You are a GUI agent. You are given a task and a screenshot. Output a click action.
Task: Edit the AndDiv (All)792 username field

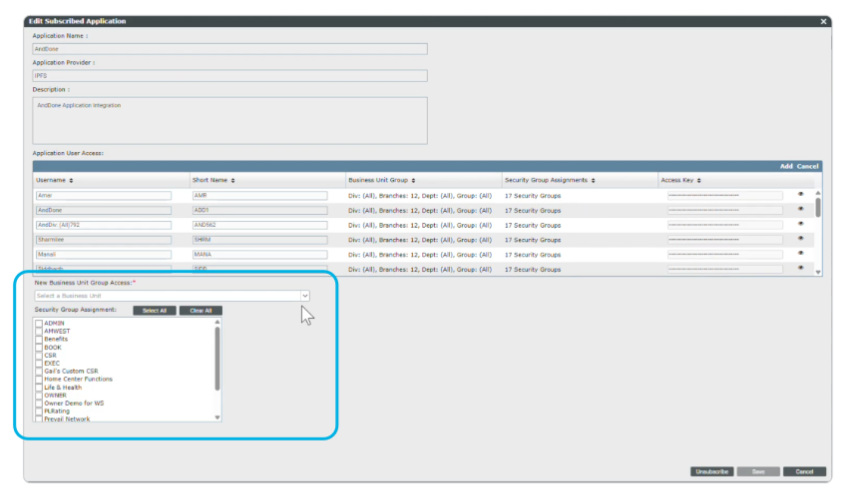point(104,225)
